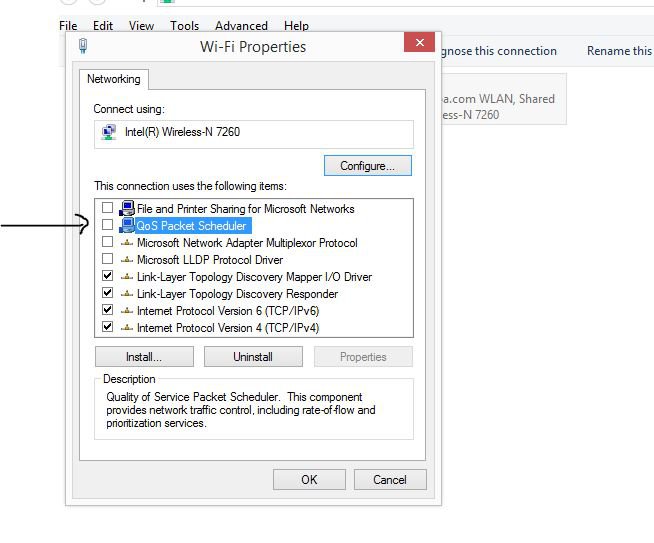Viewport: 654px width, 543px height.
Task: Select File and Printer Sharing for Microsoft Networks
Action: coord(246,209)
